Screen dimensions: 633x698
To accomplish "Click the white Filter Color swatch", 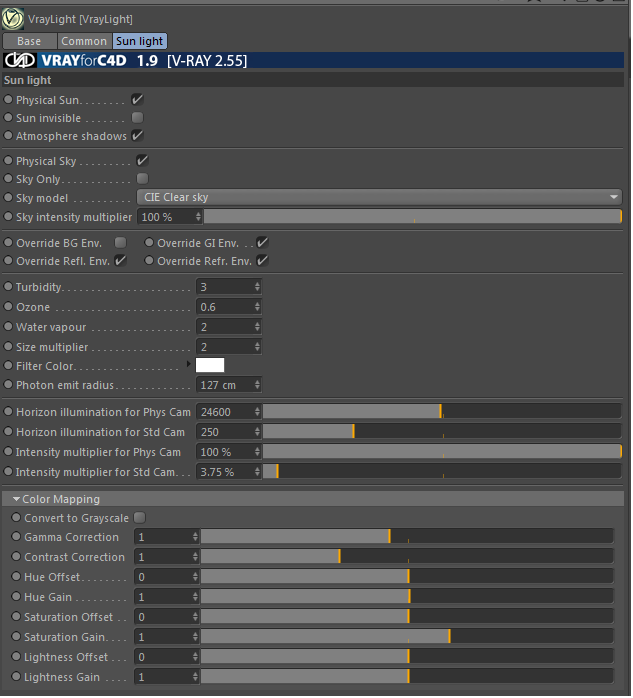I will coord(210,365).
